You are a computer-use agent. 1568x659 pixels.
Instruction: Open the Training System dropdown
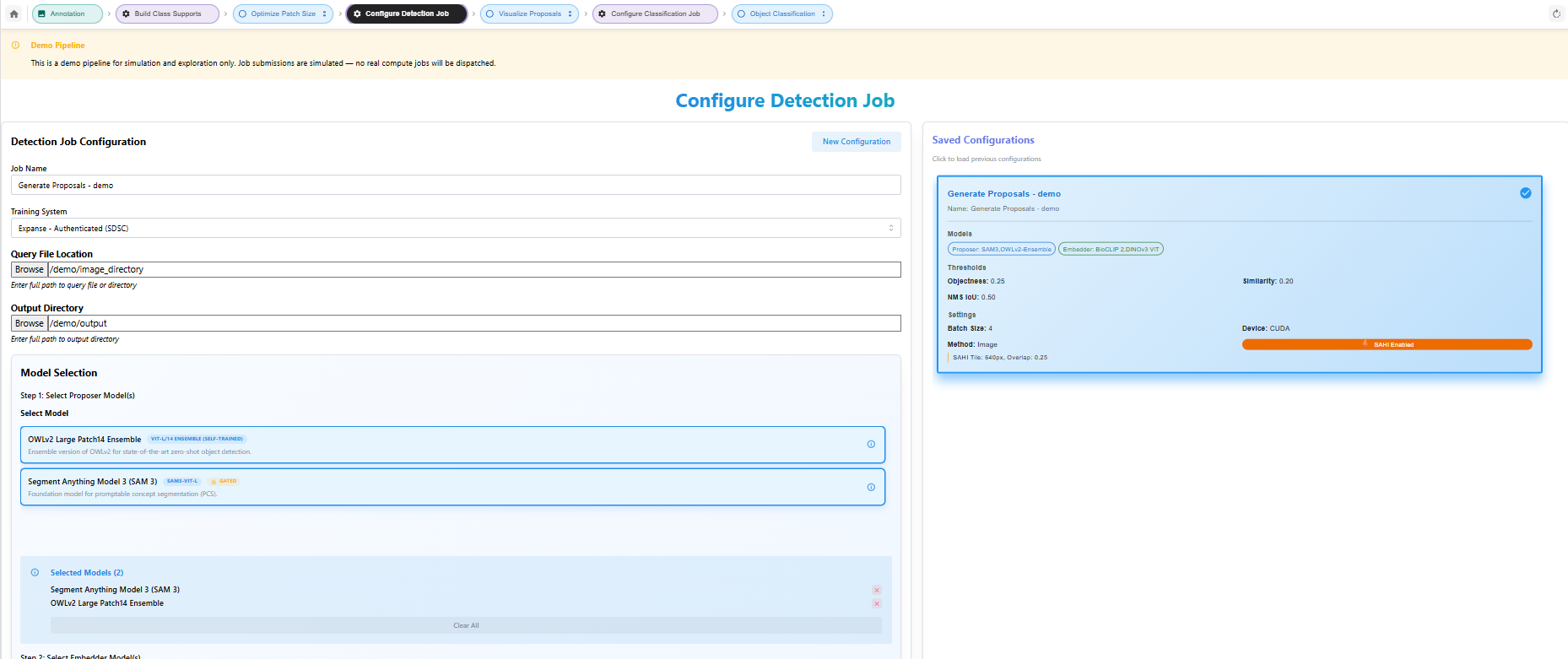(x=456, y=228)
